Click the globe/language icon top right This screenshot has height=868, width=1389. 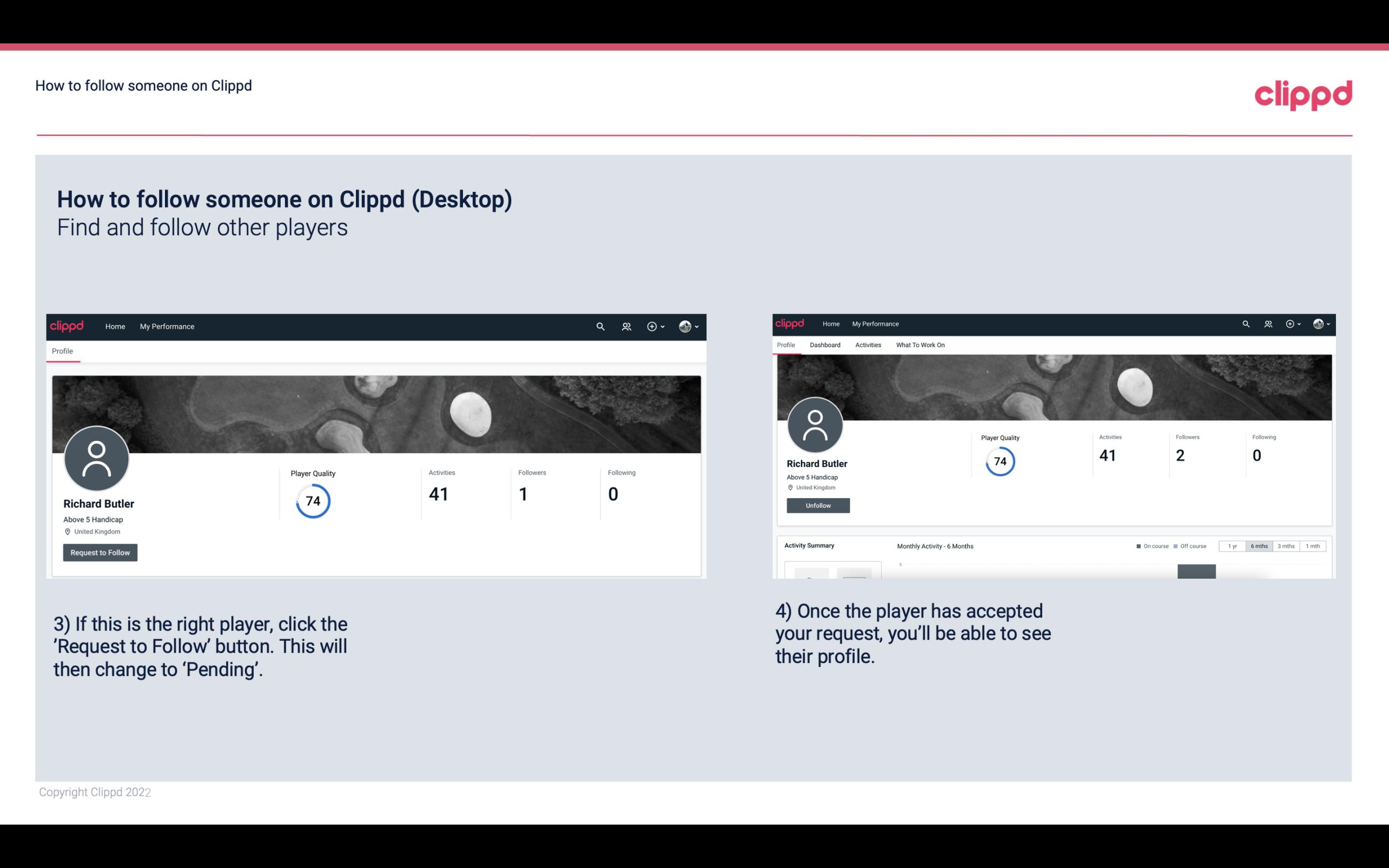(x=1317, y=323)
